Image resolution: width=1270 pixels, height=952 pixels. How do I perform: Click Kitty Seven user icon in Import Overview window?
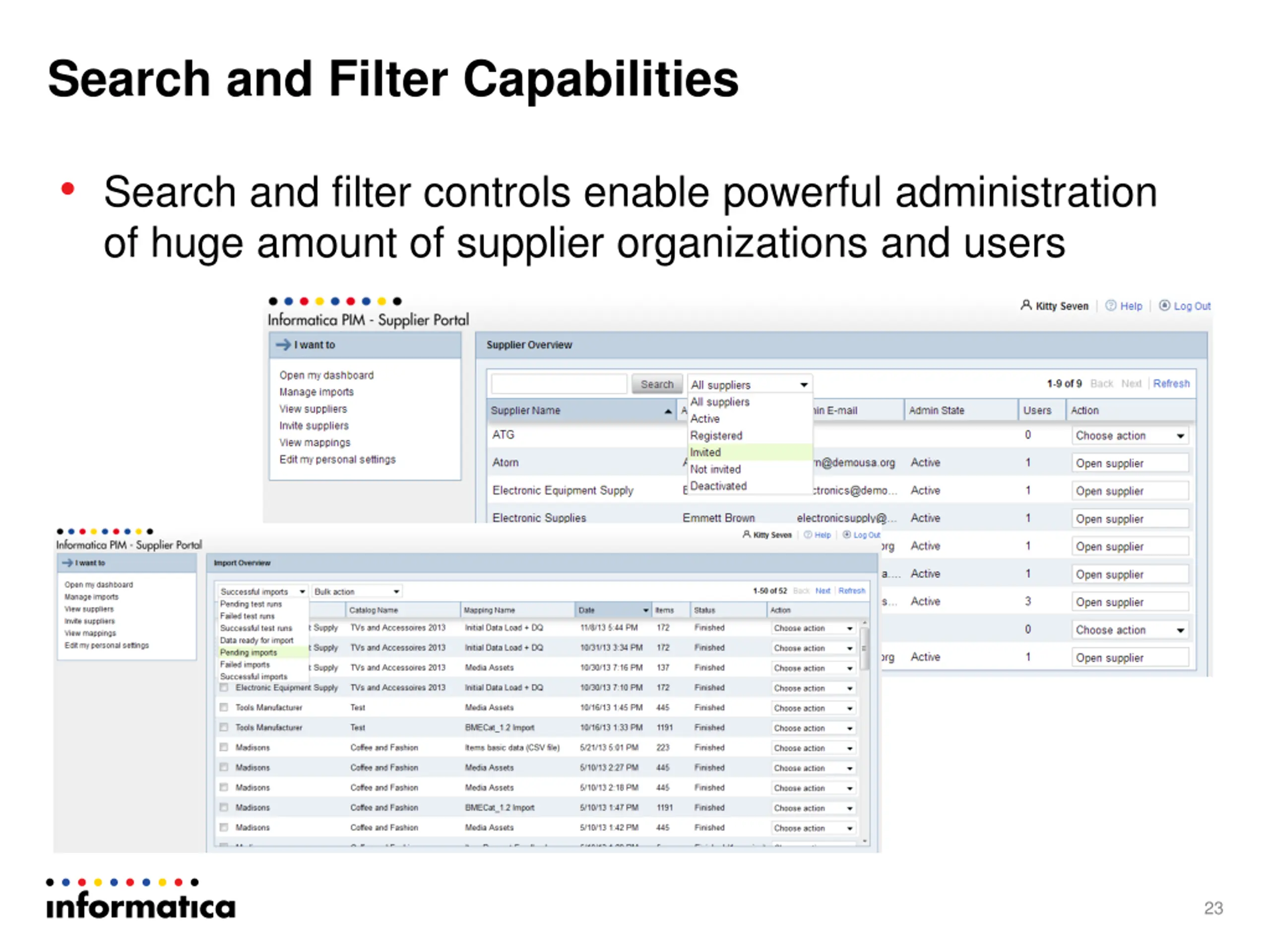point(747,534)
